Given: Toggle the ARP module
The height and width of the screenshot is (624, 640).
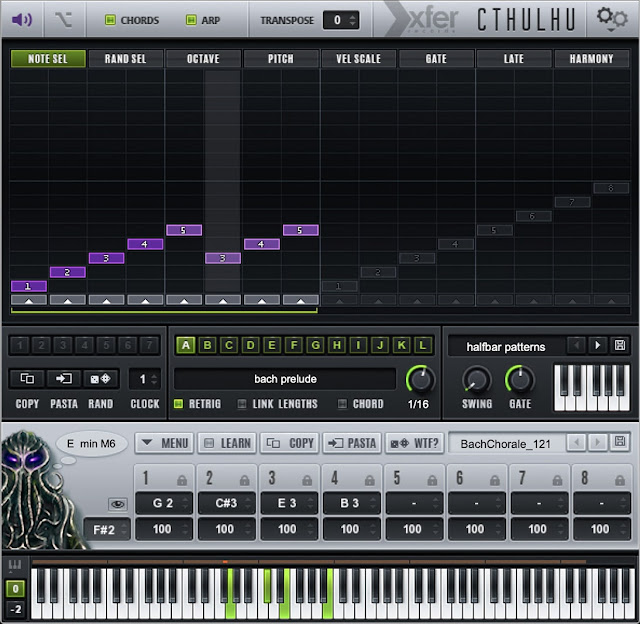Looking at the screenshot, I should point(190,20).
